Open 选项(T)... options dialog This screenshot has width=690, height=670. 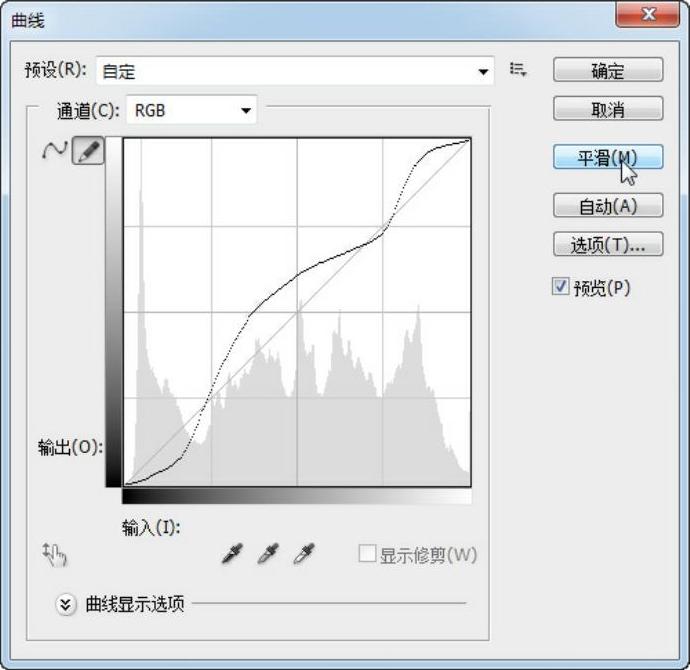point(608,245)
